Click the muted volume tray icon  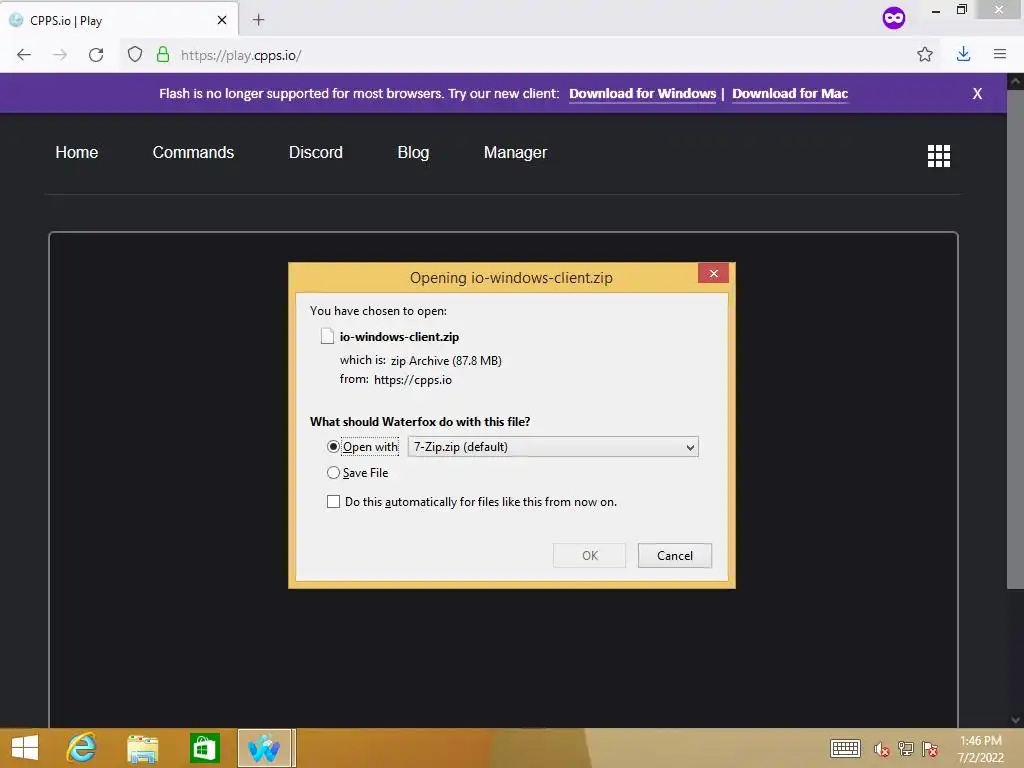[x=881, y=749]
